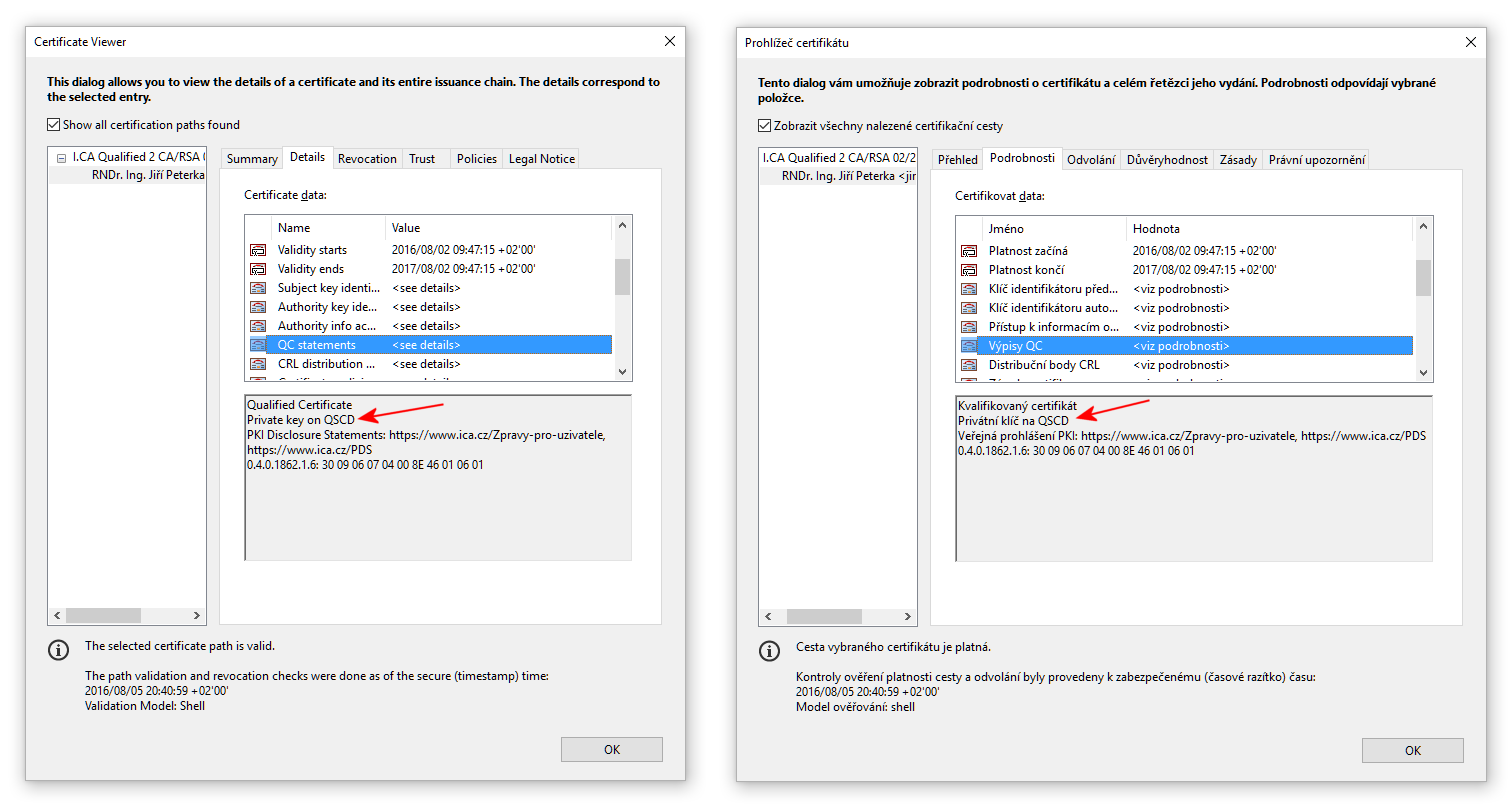Viewport: 1512px width, 808px height.
Task: Open the Přehled tab
Action: pyautogui.click(x=958, y=160)
